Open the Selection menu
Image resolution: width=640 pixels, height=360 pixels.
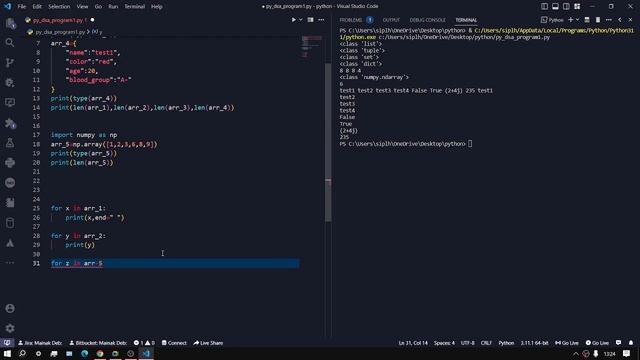click(x=59, y=7)
